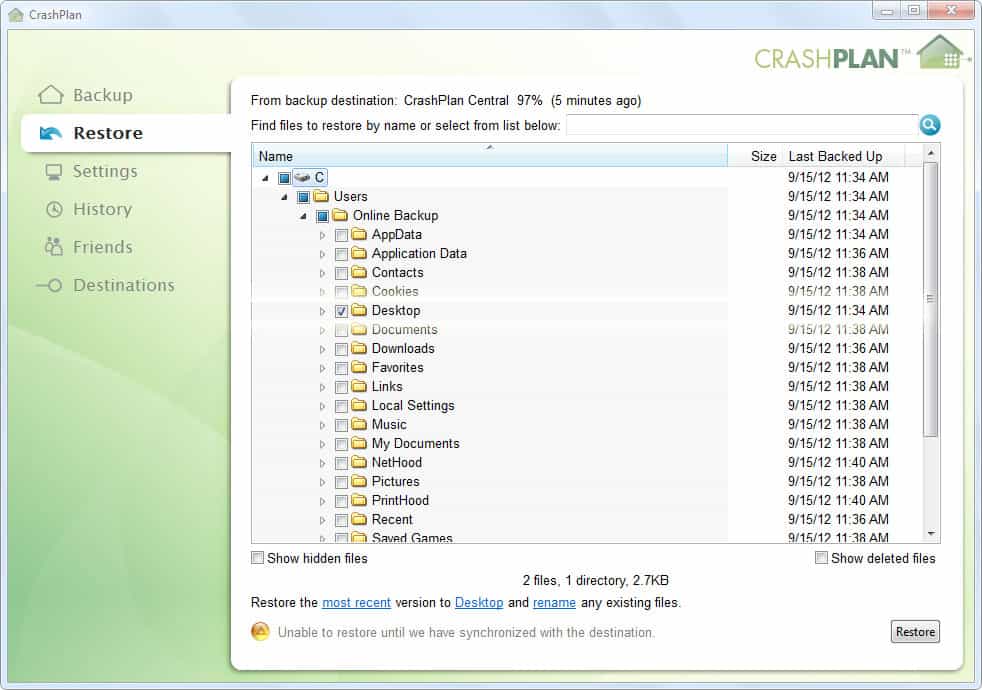The height and width of the screenshot is (690, 982).
Task: Click the Size column header
Action: 755,156
